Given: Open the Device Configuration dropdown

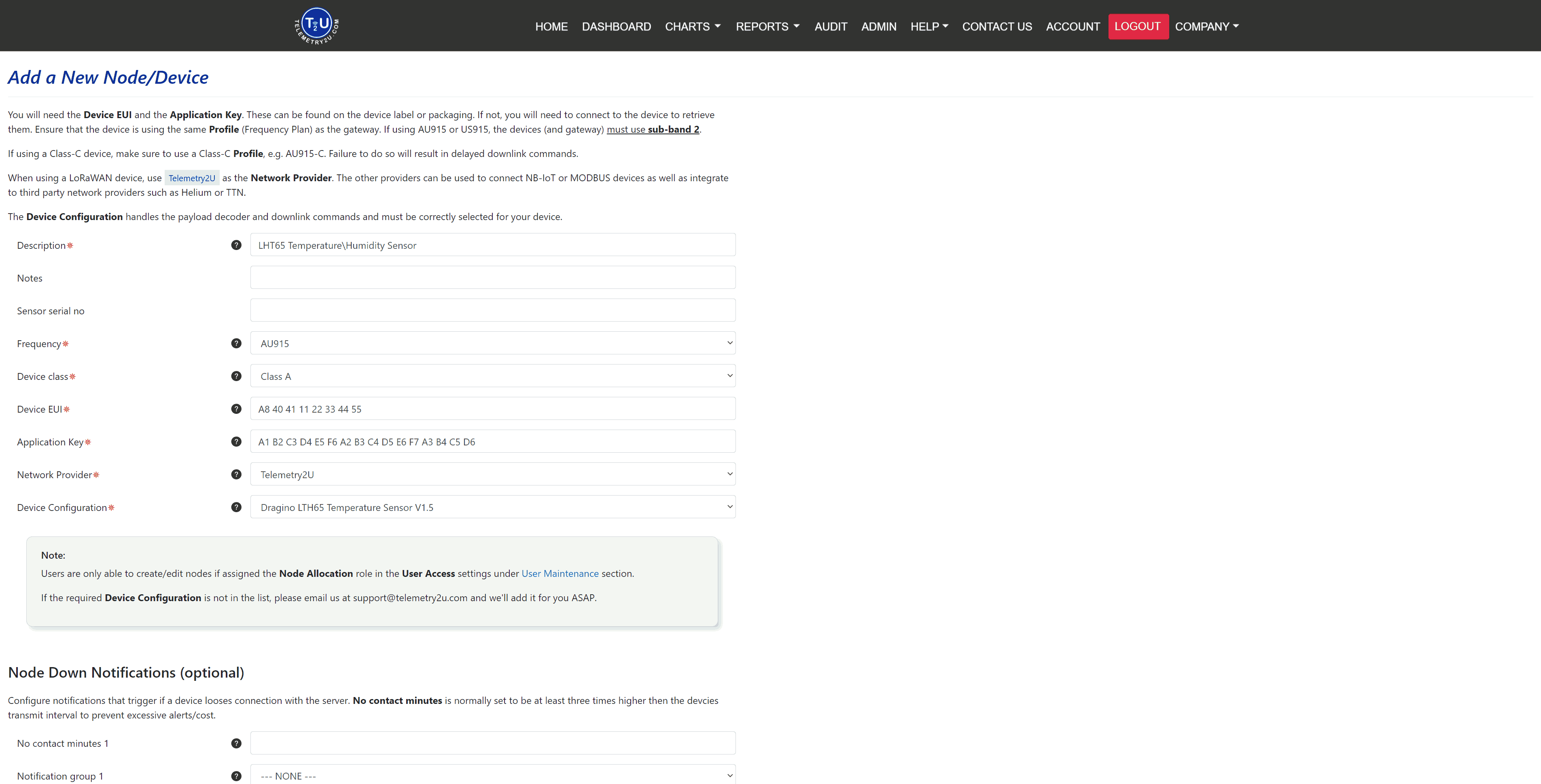Looking at the screenshot, I should (x=493, y=507).
